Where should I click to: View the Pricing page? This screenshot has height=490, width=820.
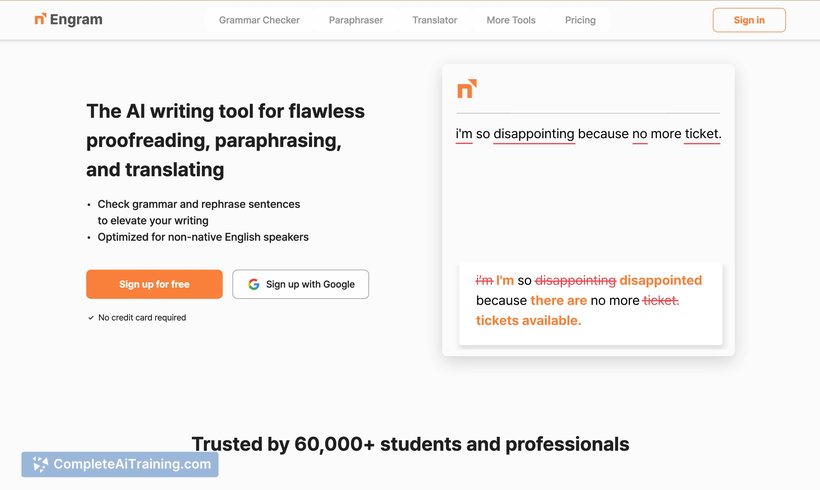580,20
